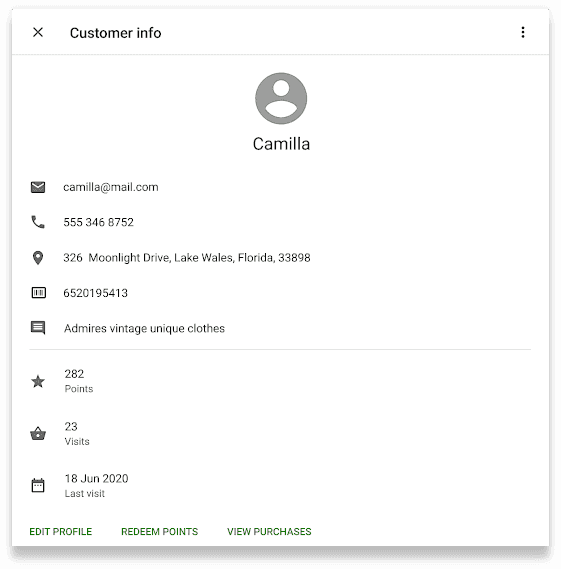
Task: Click the phone number 555 346 8752
Action: click(x=98, y=222)
